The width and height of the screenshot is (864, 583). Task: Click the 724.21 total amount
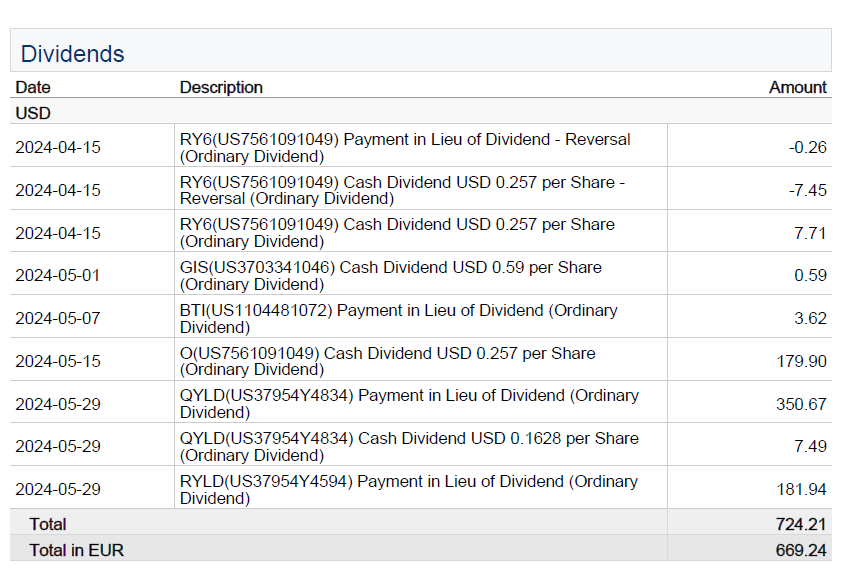802,524
